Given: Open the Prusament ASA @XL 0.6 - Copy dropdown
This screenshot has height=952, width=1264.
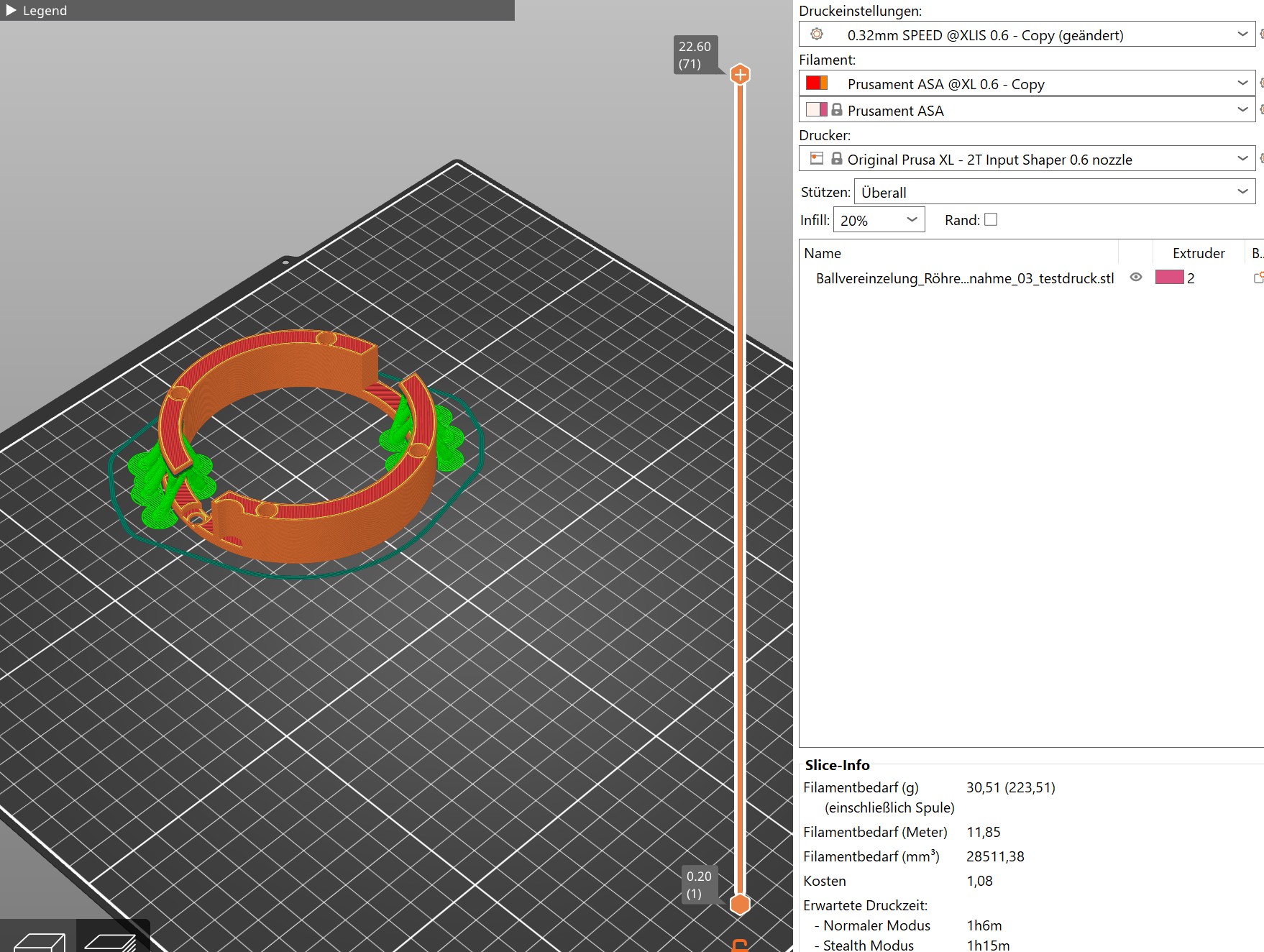Looking at the screenshot, I should (1027, 83).
